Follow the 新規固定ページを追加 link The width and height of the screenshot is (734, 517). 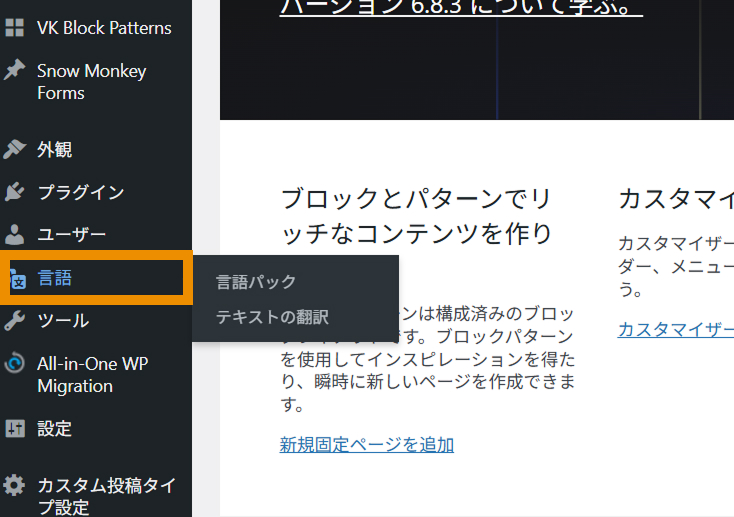[367, 444]
